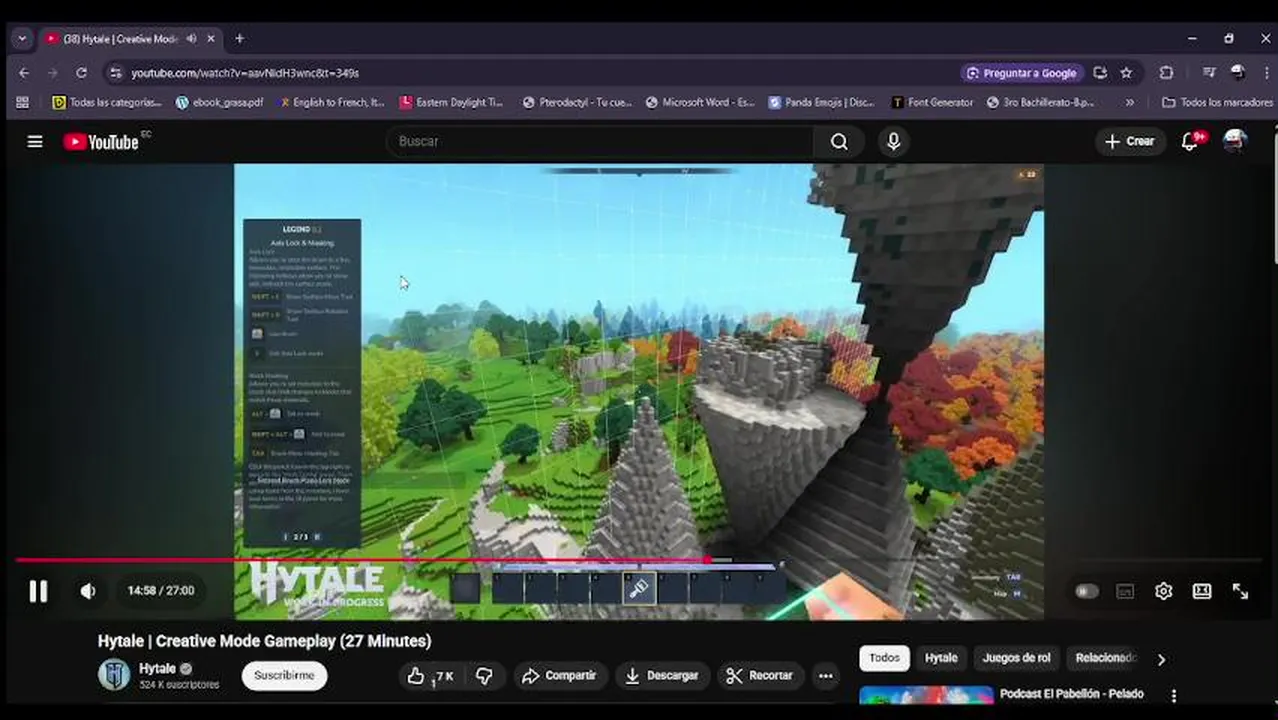Click the site info icon beside the URL

click(115, 73)
